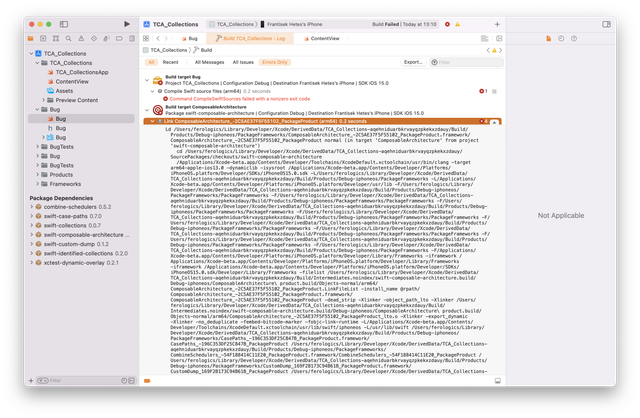Go back with the left chevron
This screenshot has width=640, height=418.
(158, 38)
